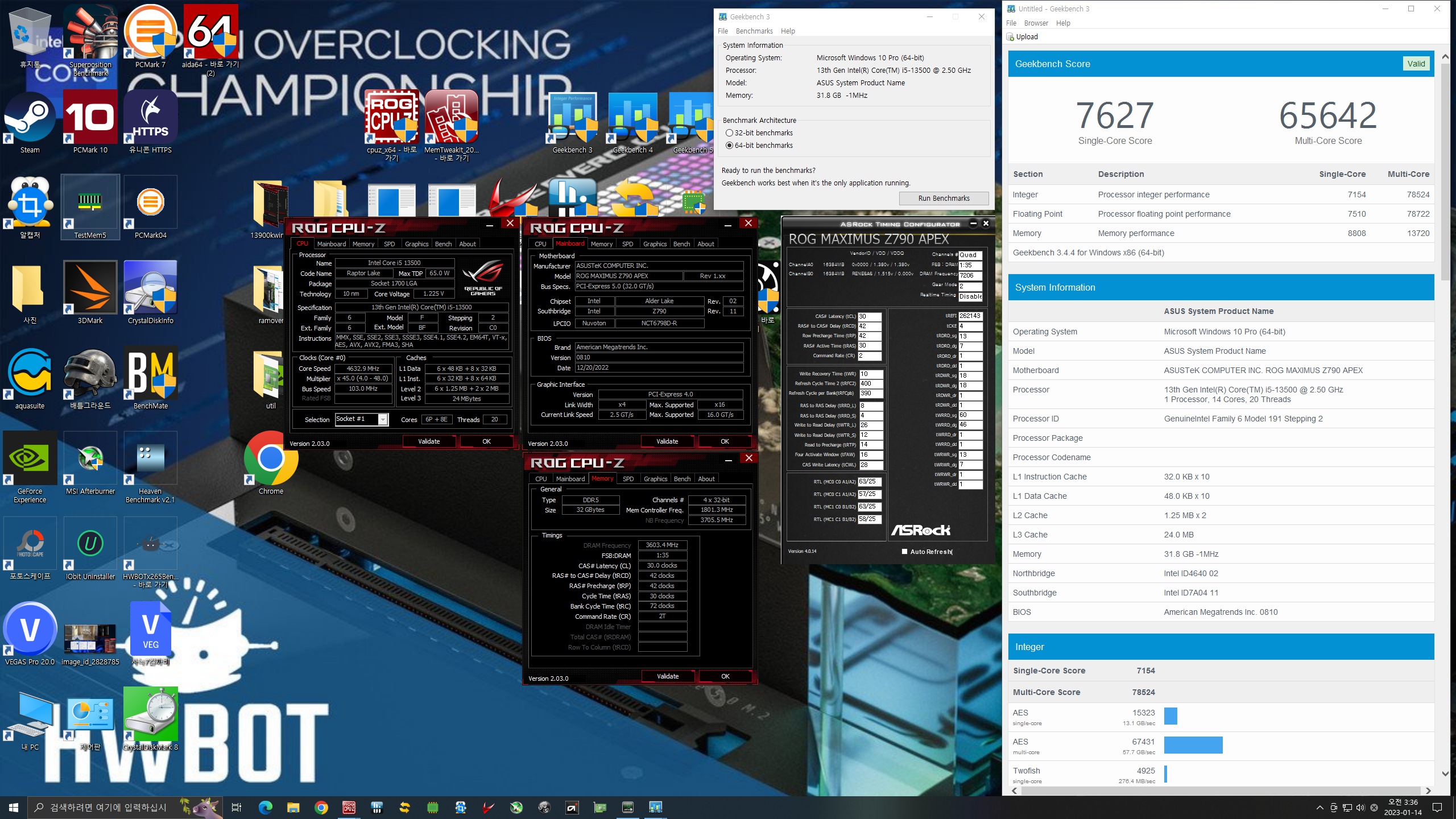Open File Explorer from the taskbar
1456x819 pixels.
pyautogui.click(x=293, y=808)
